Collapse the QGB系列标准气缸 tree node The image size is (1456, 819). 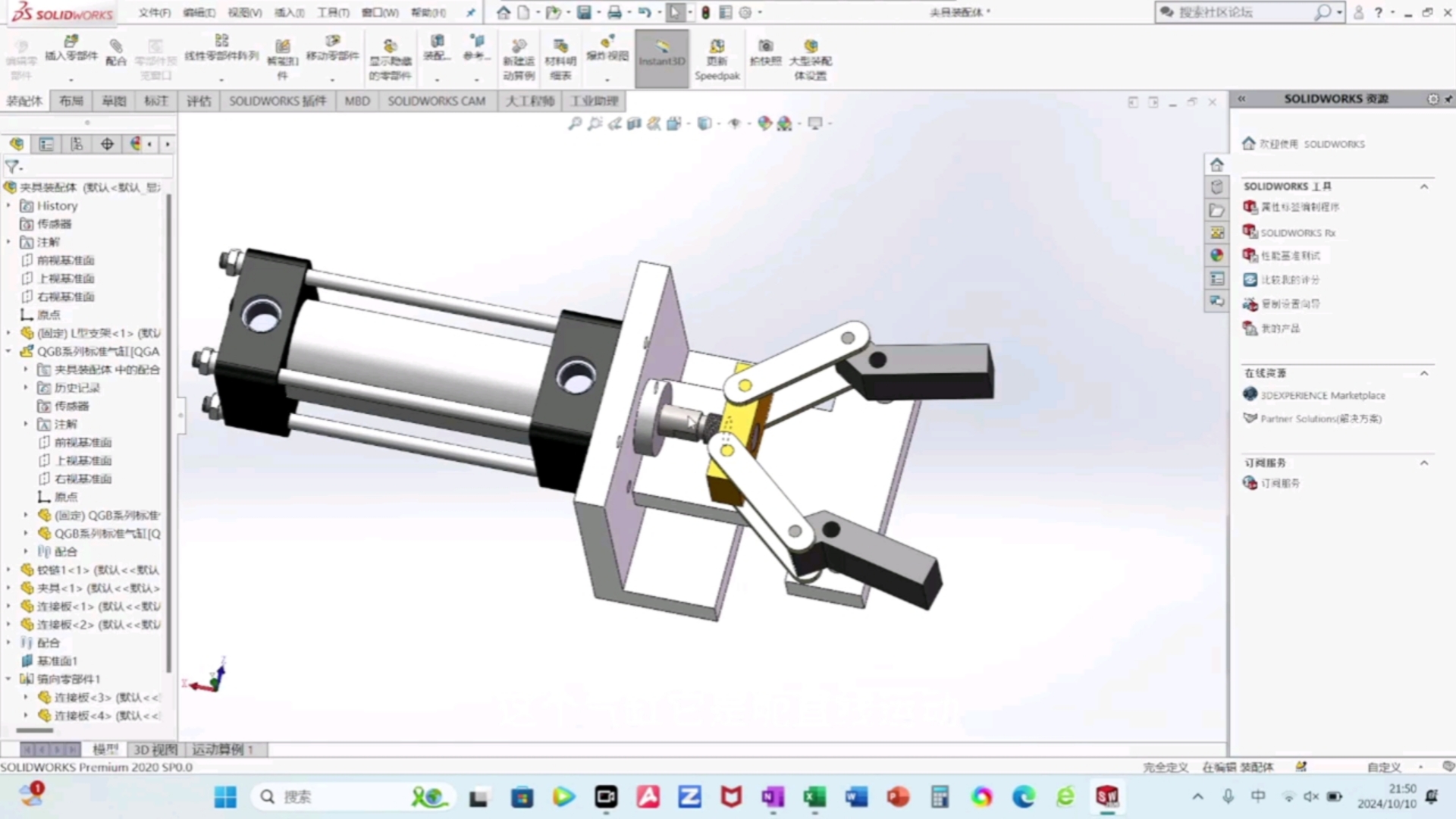9,351
